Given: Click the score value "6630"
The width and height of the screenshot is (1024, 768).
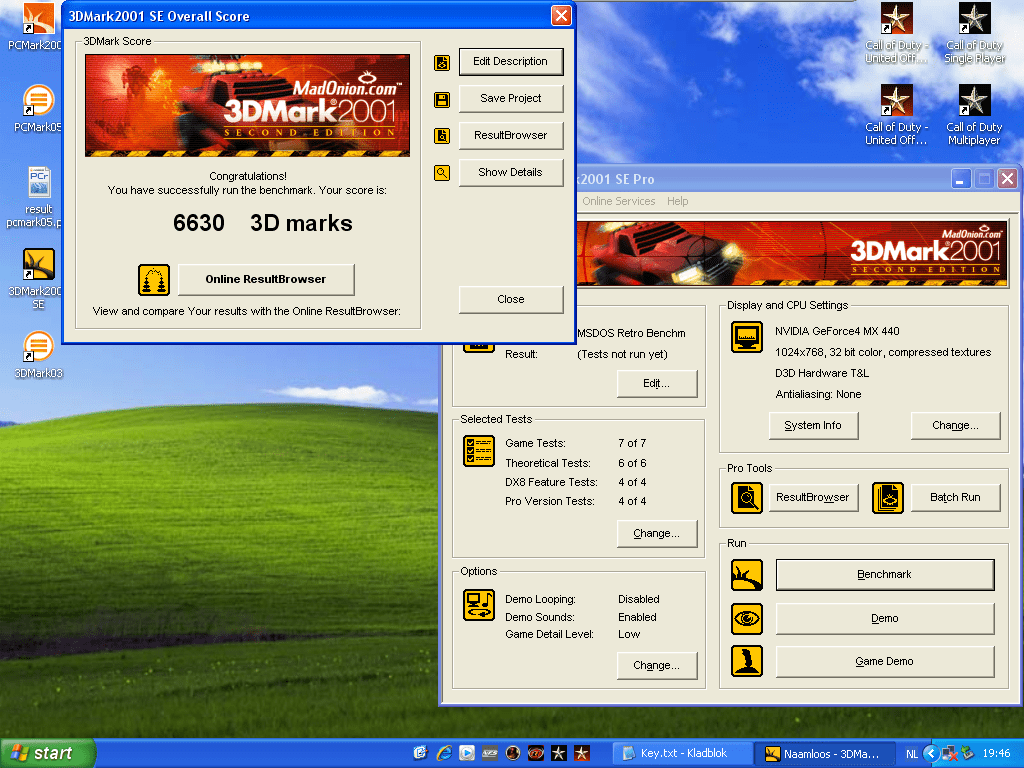Looking at the screenshot, I should pos(199,223).
